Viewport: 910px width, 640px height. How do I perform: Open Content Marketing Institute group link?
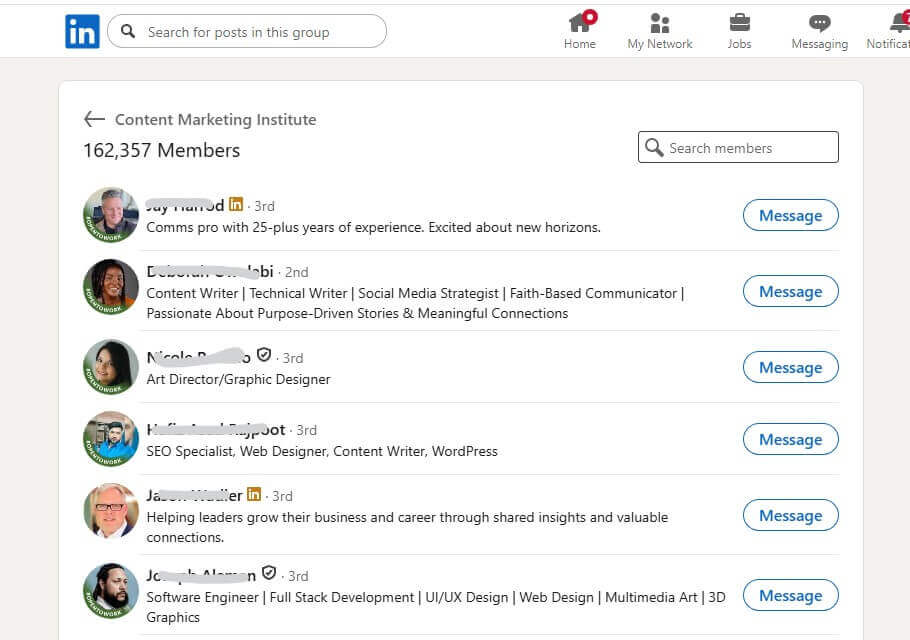215,120
